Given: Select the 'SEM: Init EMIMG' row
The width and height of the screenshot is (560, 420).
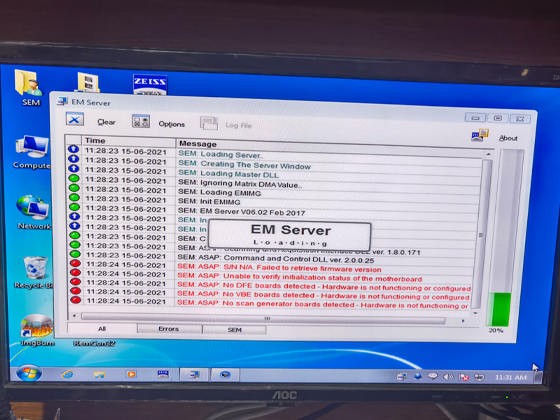Looking at the screenshot, I should (273, 202).
